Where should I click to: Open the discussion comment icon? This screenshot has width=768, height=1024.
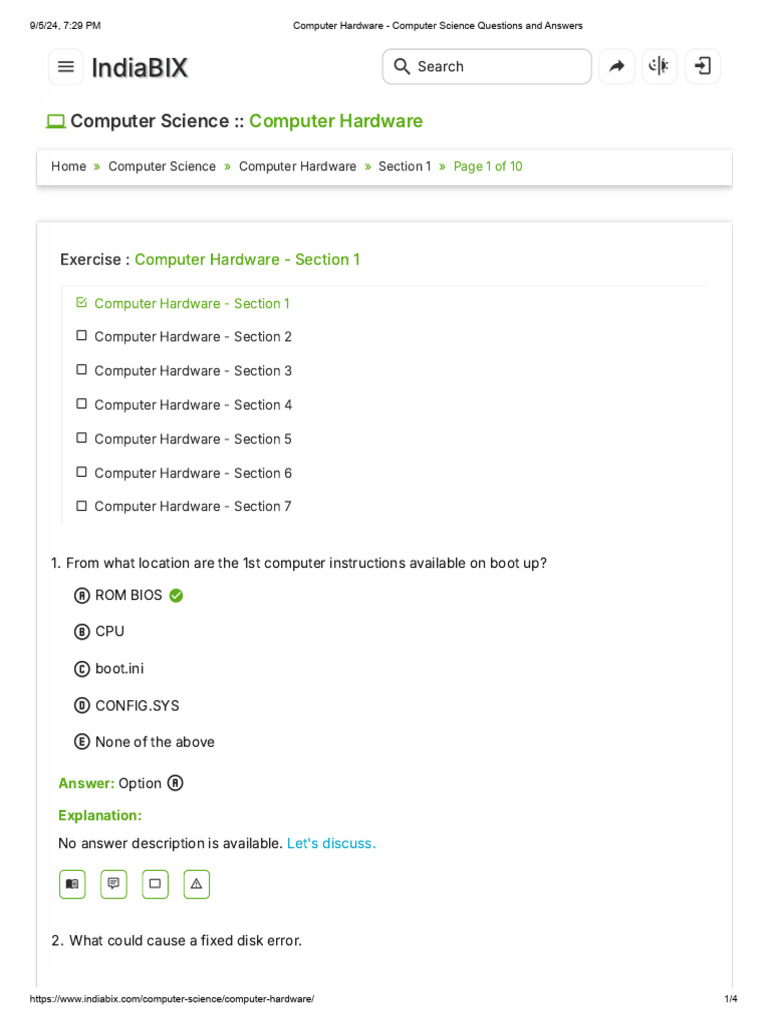(114, 884)
